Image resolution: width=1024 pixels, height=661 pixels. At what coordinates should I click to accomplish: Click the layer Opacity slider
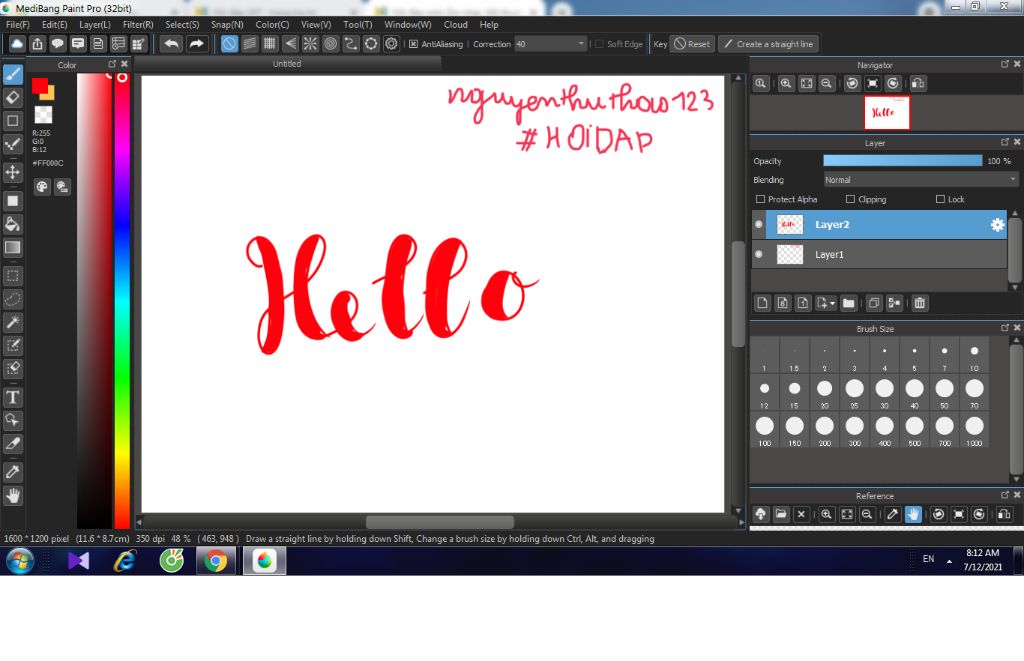[902, 161]
